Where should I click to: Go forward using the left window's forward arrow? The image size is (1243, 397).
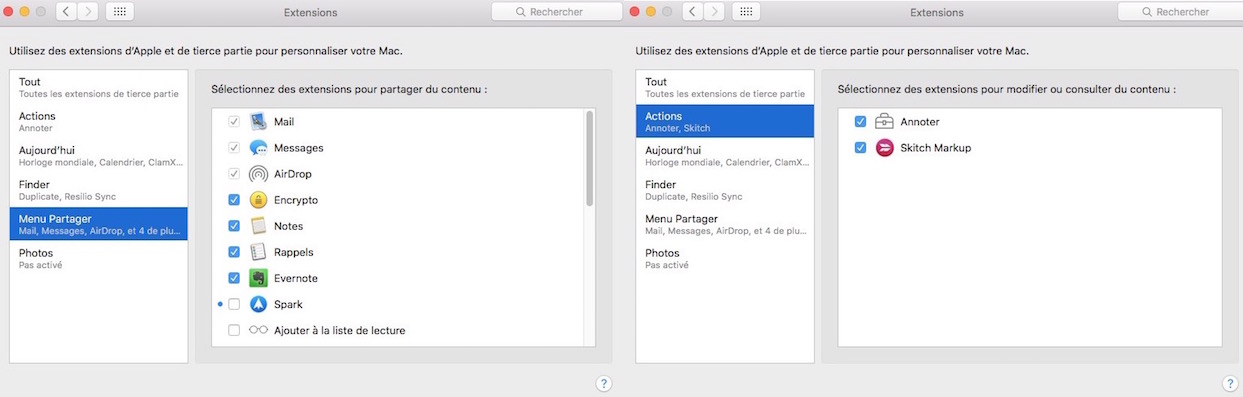pyautogui.click(x=88, y=12)
